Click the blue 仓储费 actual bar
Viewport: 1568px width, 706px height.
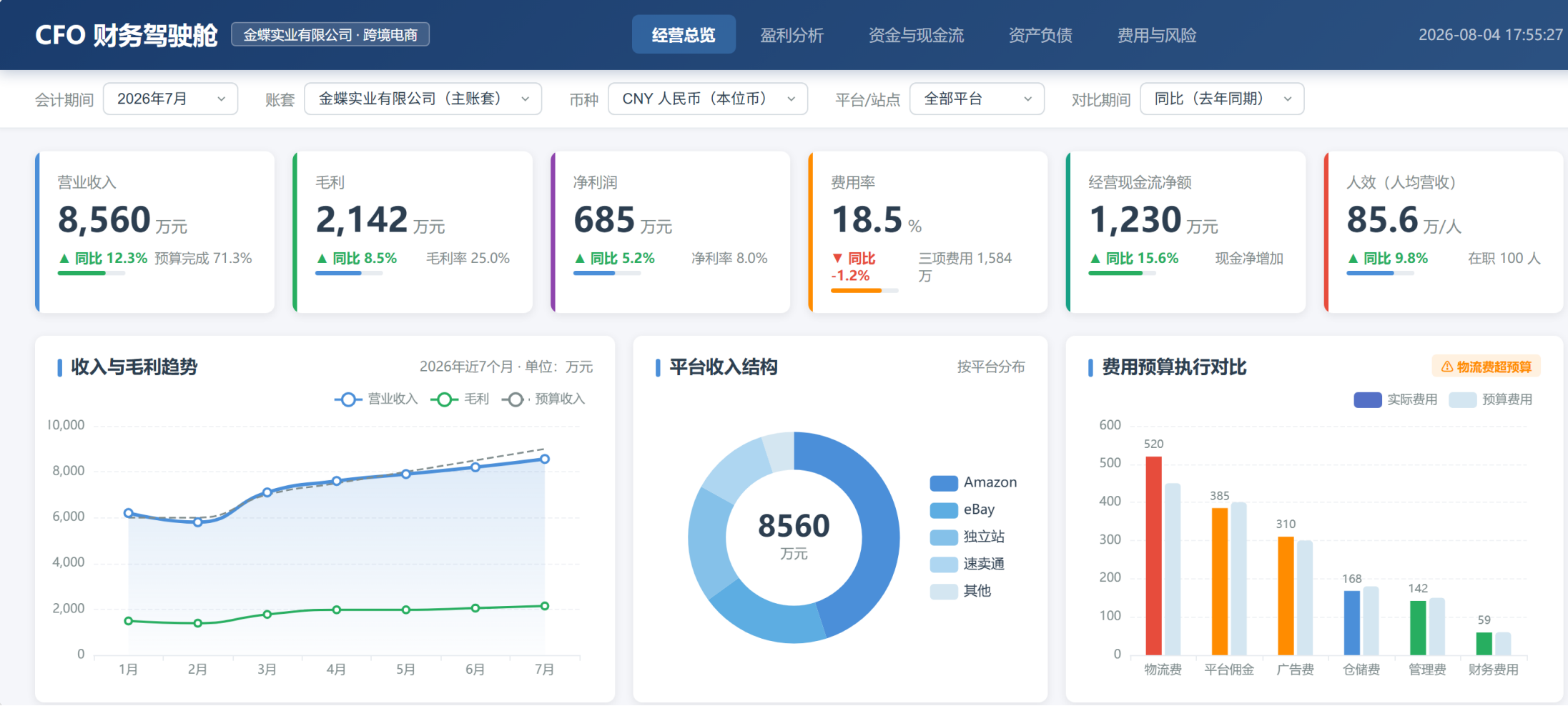1351,622
